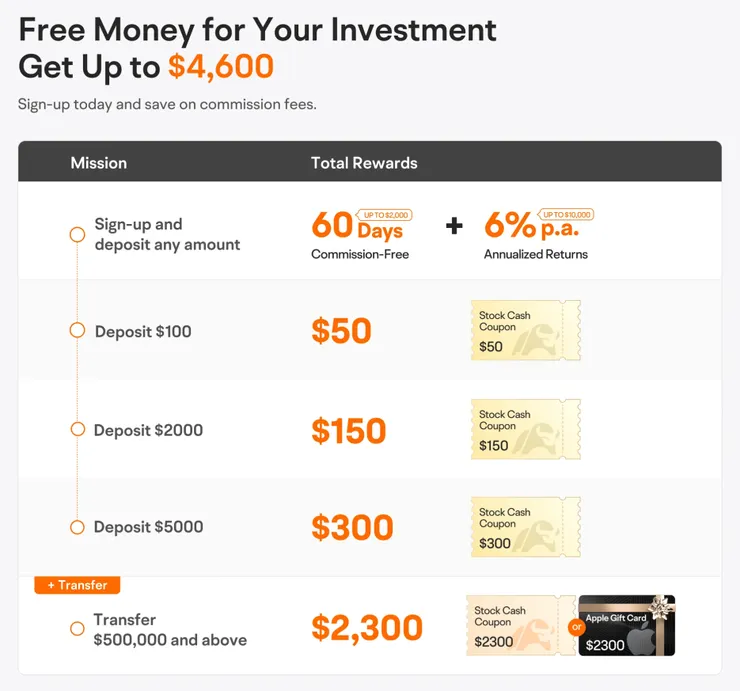Click the Mission column header
The image size is (740, 691).
pos(99,162)
